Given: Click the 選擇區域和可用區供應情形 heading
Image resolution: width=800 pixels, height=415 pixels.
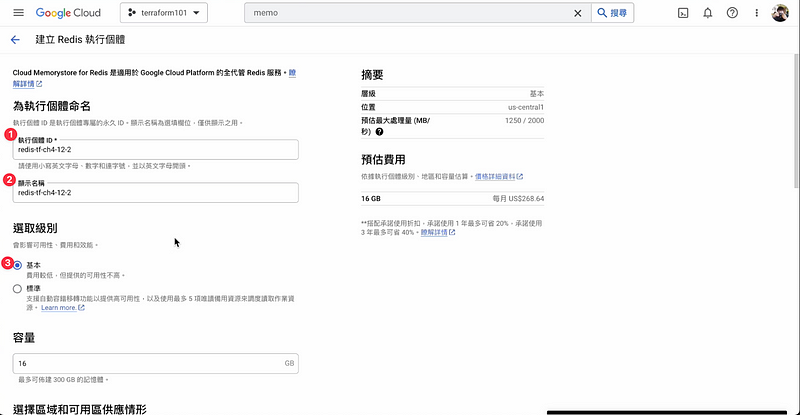Looking at the screenshot, I should [x=80, y=409].
